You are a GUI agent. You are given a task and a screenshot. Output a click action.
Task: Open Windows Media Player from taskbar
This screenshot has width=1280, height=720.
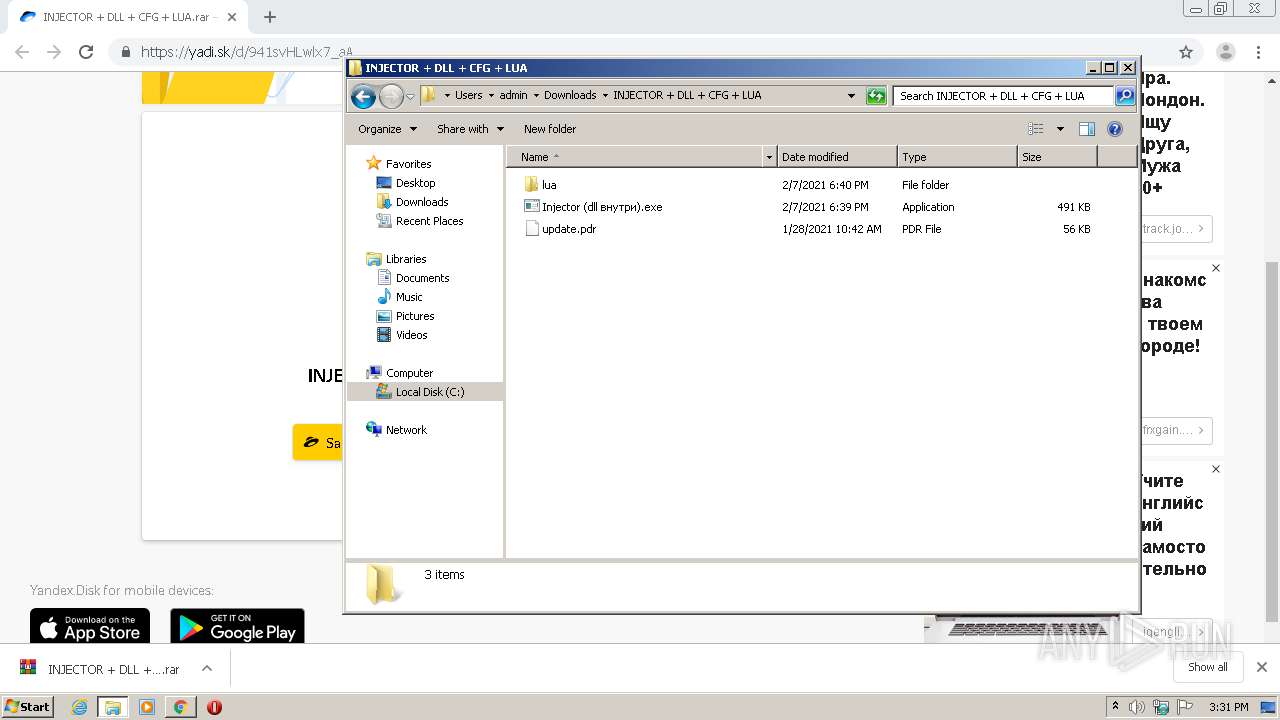click(x=147, y=707)
